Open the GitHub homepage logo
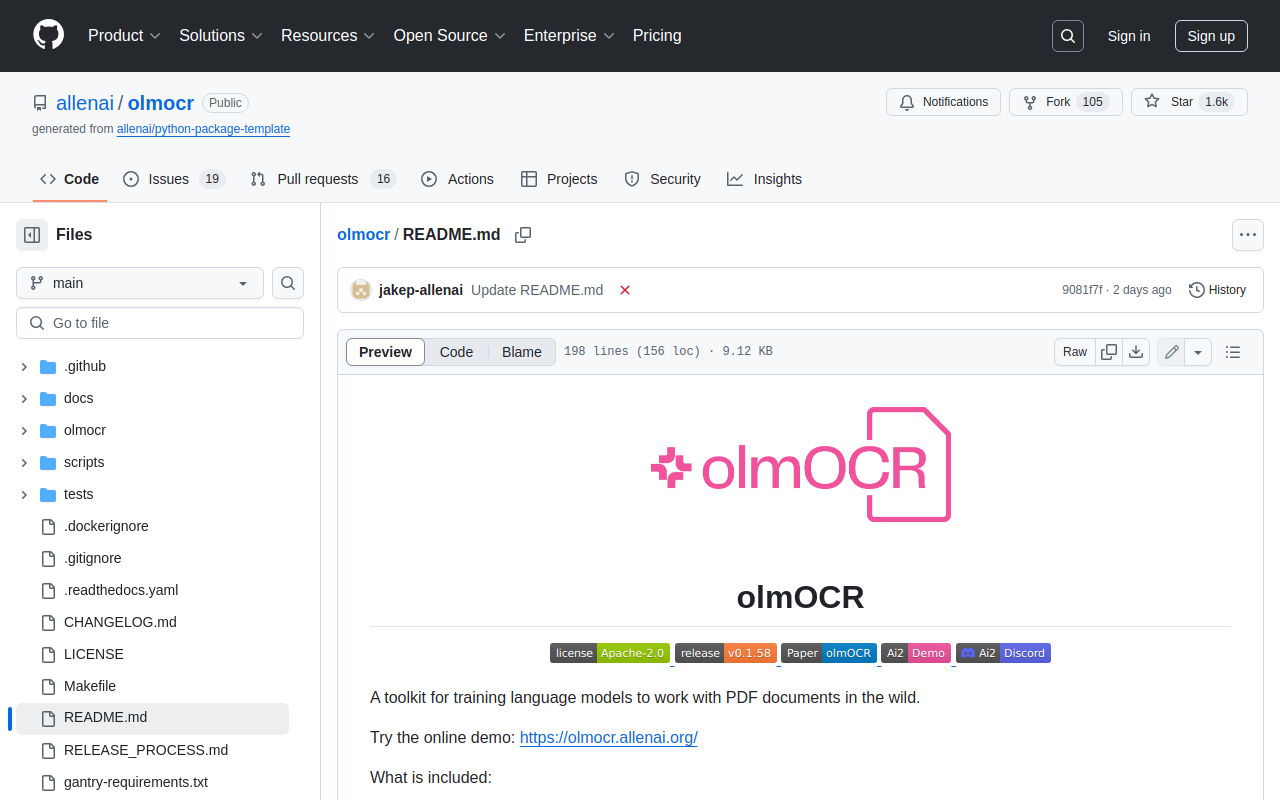This screenshot has height=800, width=1280. 48,35
